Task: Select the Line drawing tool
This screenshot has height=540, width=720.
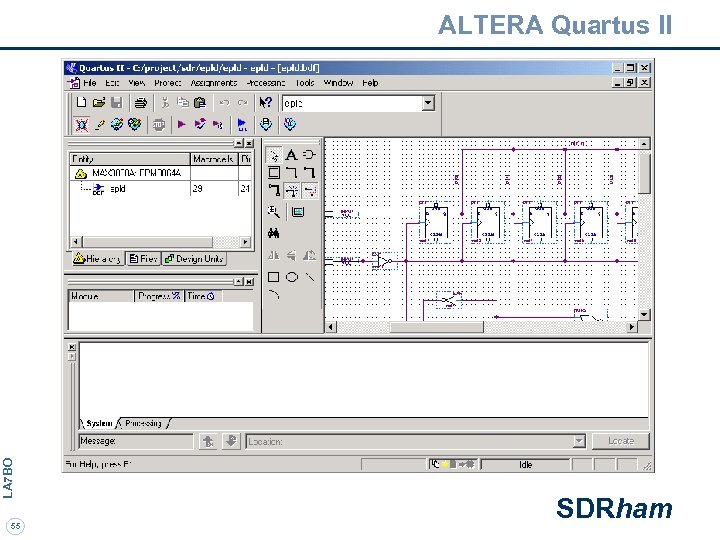Action: click(x=310, y=277)
